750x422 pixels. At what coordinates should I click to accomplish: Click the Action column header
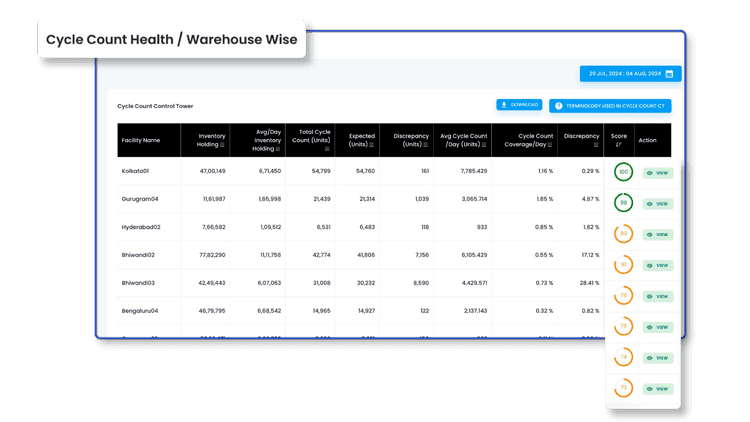pos(648,141)
